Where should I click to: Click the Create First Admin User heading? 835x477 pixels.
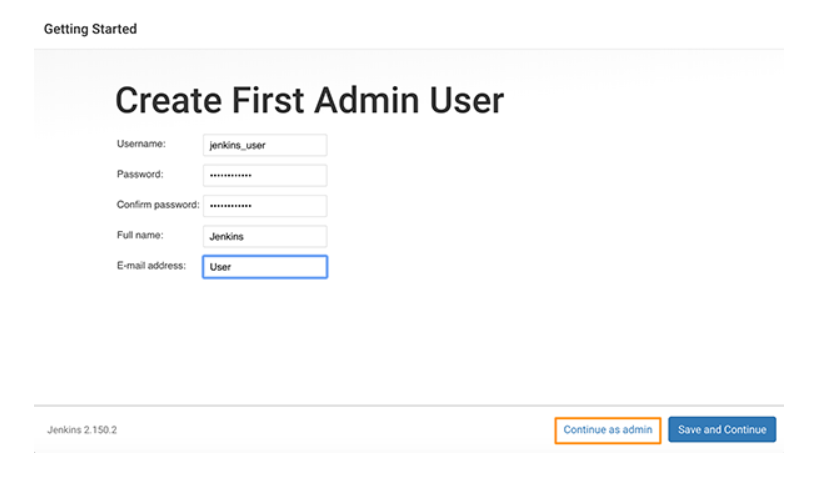[309, 100]
